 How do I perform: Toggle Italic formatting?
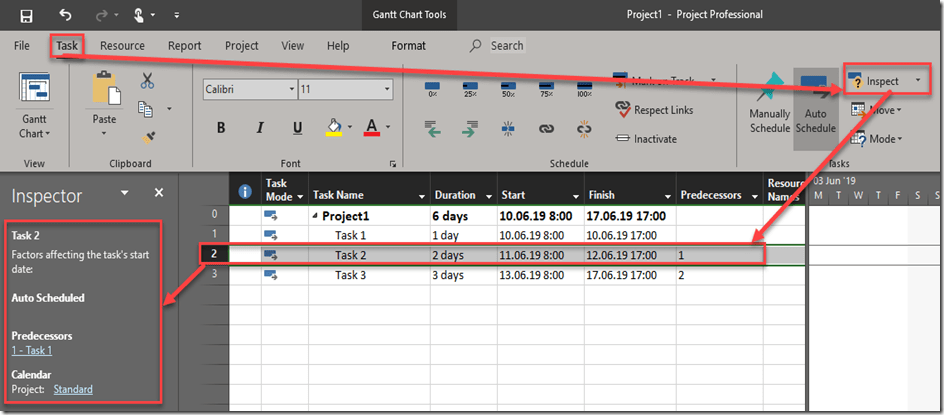click(x=259, y=128)
